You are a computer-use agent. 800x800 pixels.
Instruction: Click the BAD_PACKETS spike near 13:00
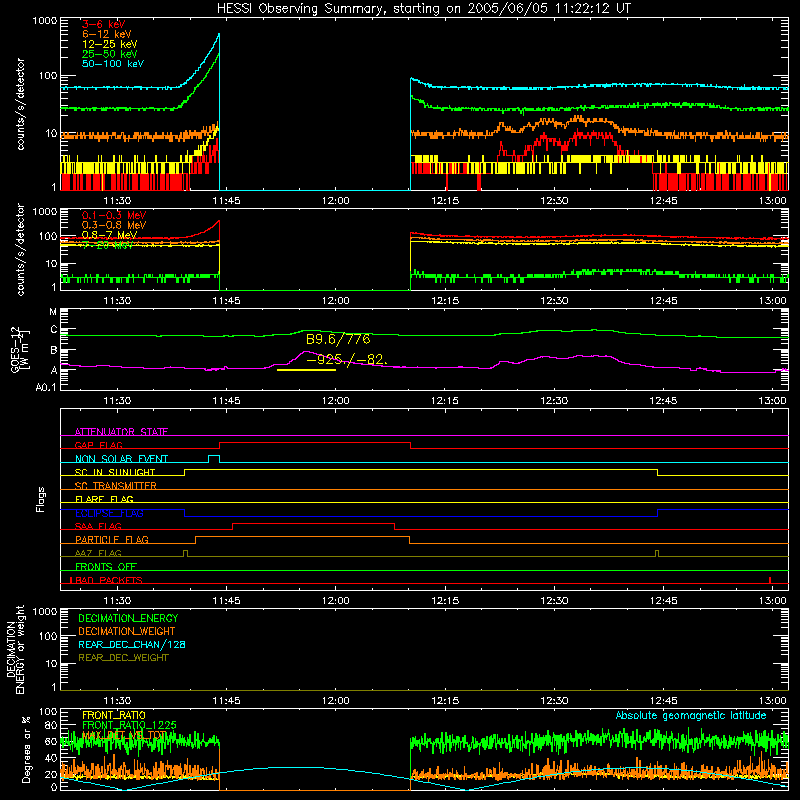(770, 580)
